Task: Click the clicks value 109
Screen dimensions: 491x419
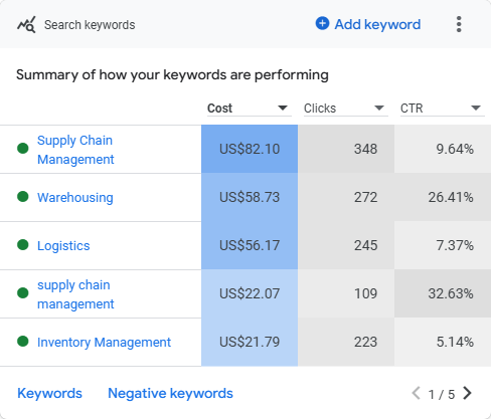Action: pyautogui.click(x=366, y=294)
